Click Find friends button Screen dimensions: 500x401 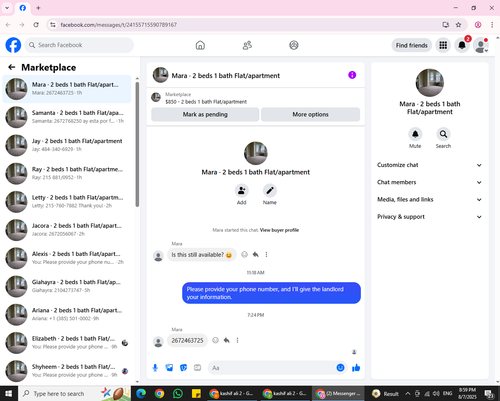point(412,45)
